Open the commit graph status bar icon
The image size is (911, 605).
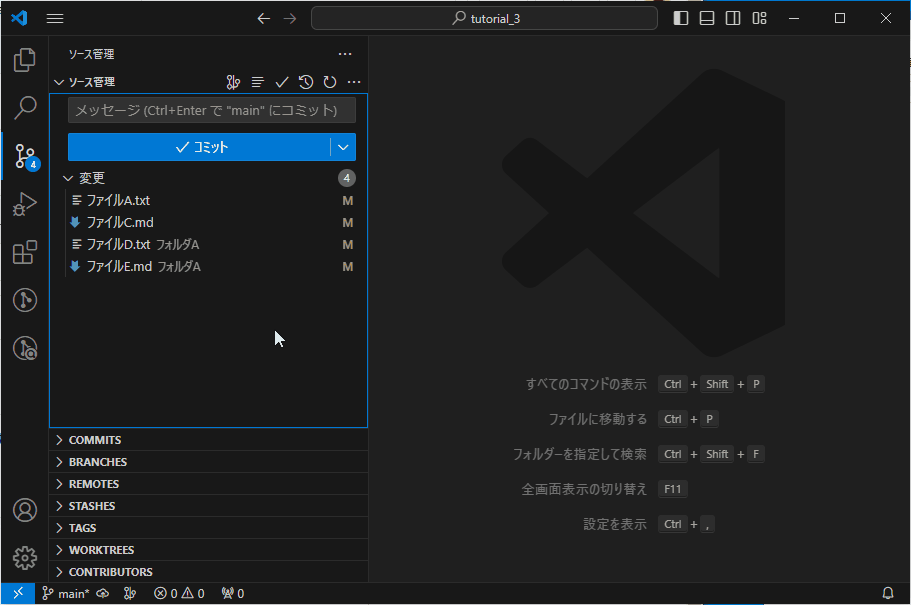click(x=130, y=593)
